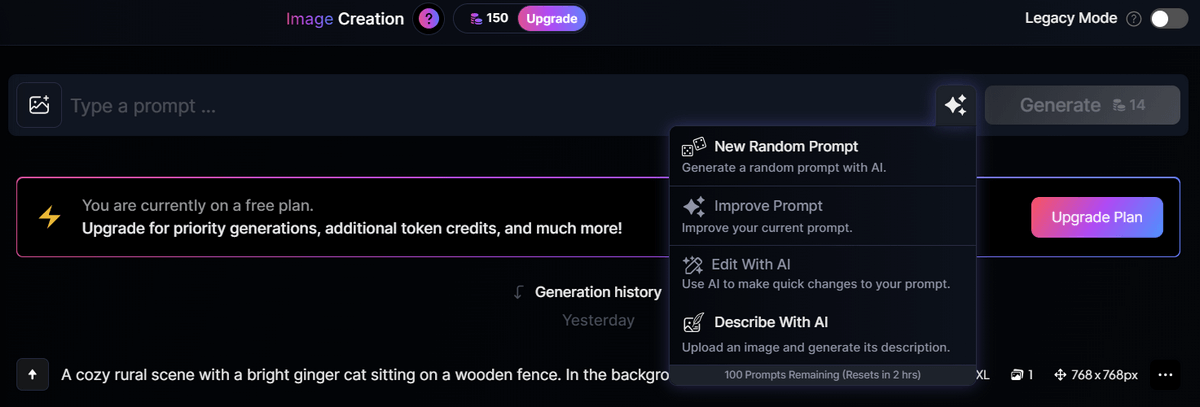The height and width of the screenshot is (407, 1200).
Task: Toggle the Legacy Mode switch
Action: pyautogui.click(x=1169, y=19)
